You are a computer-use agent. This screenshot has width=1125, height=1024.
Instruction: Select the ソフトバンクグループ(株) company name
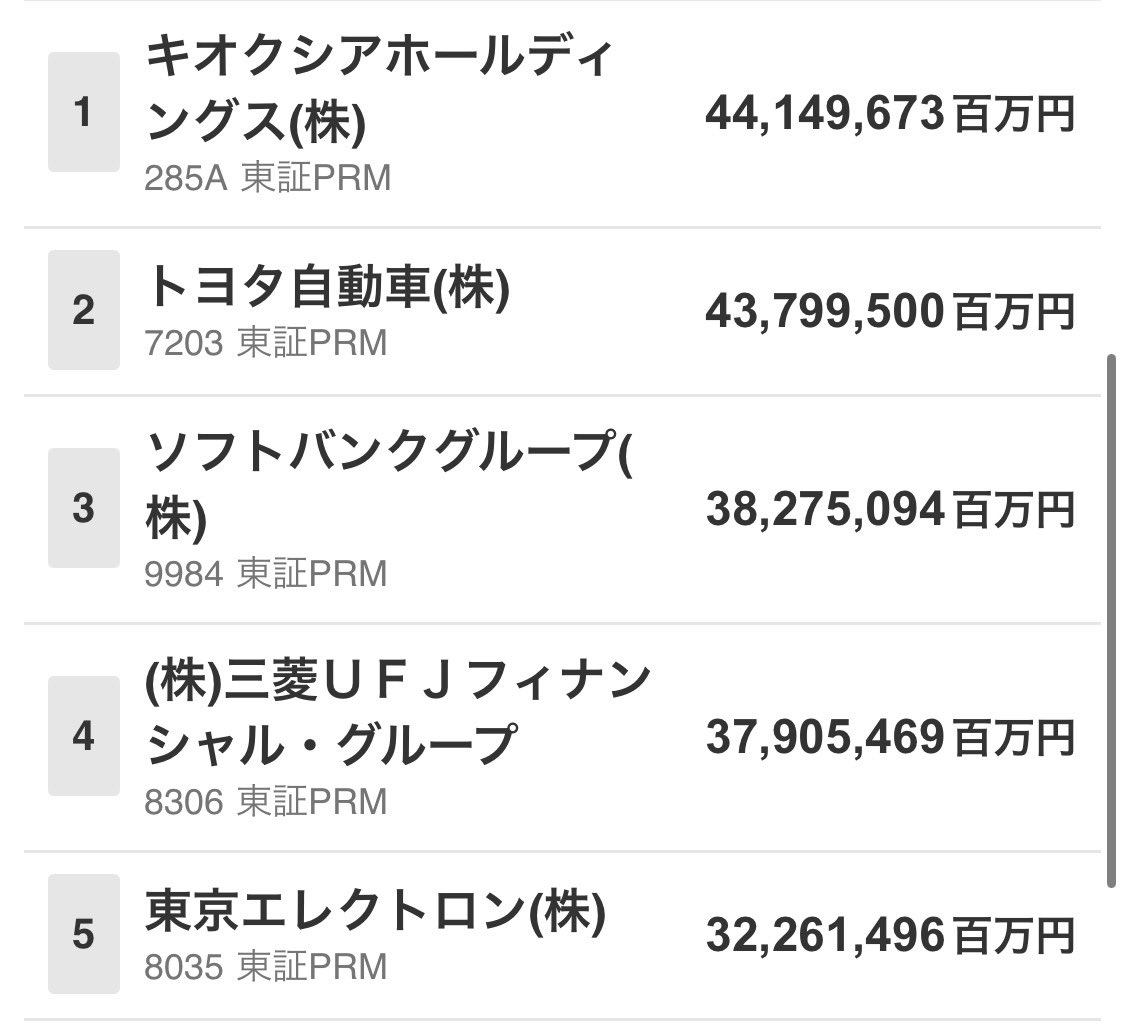pyautogui.click(x=389, y=484)
